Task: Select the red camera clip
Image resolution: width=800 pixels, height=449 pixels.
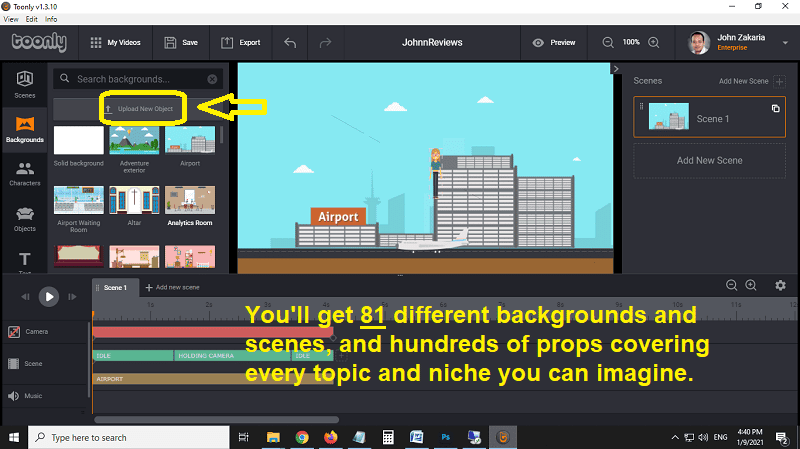Action: [213, 332]
